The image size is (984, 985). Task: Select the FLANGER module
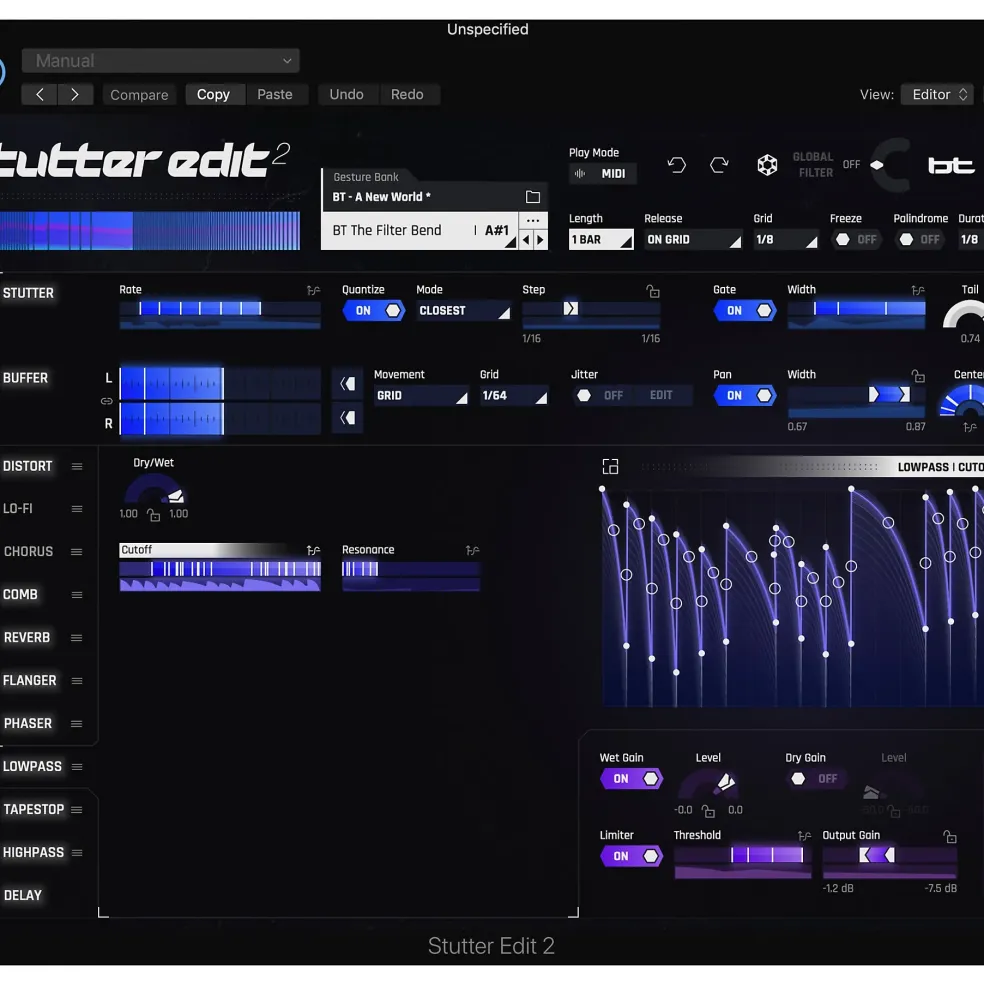pos(30,680)
